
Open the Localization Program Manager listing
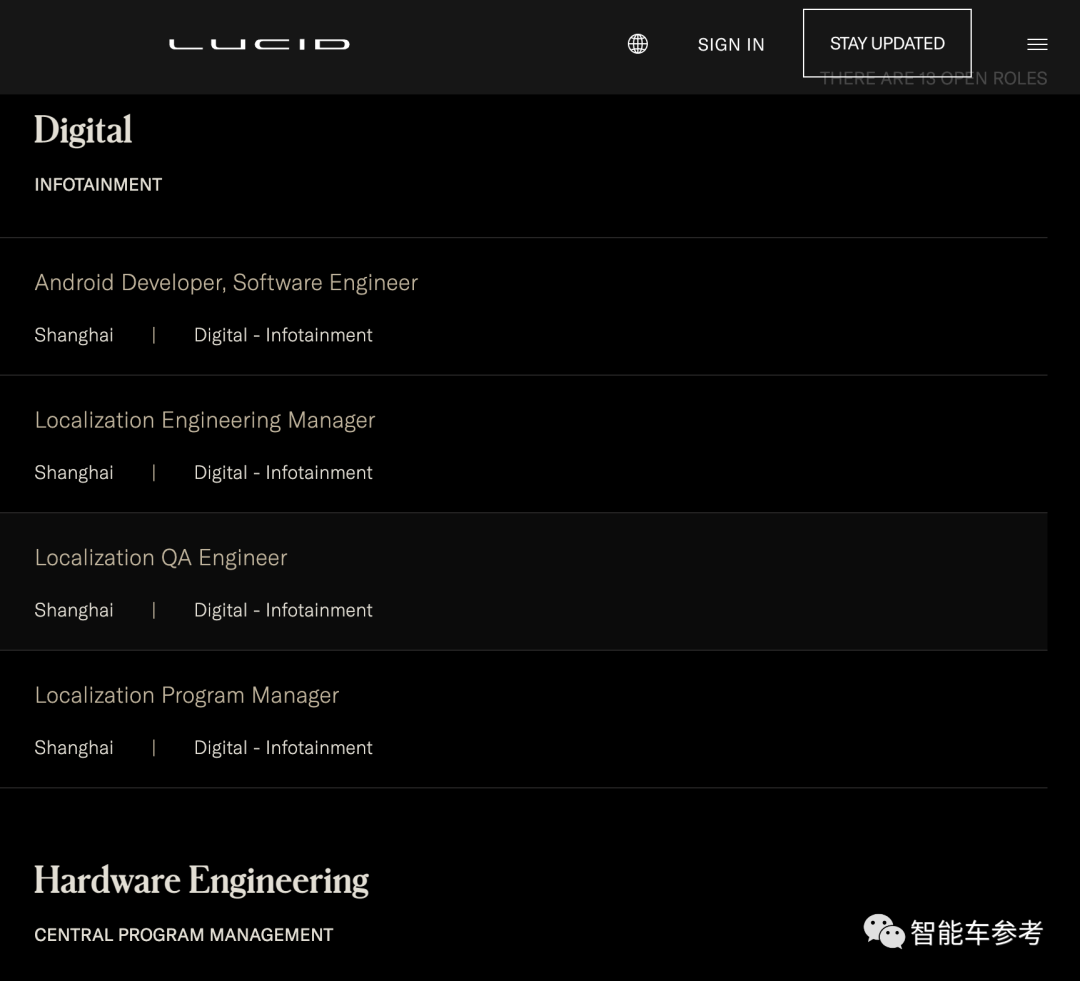[x=187, y=695]
